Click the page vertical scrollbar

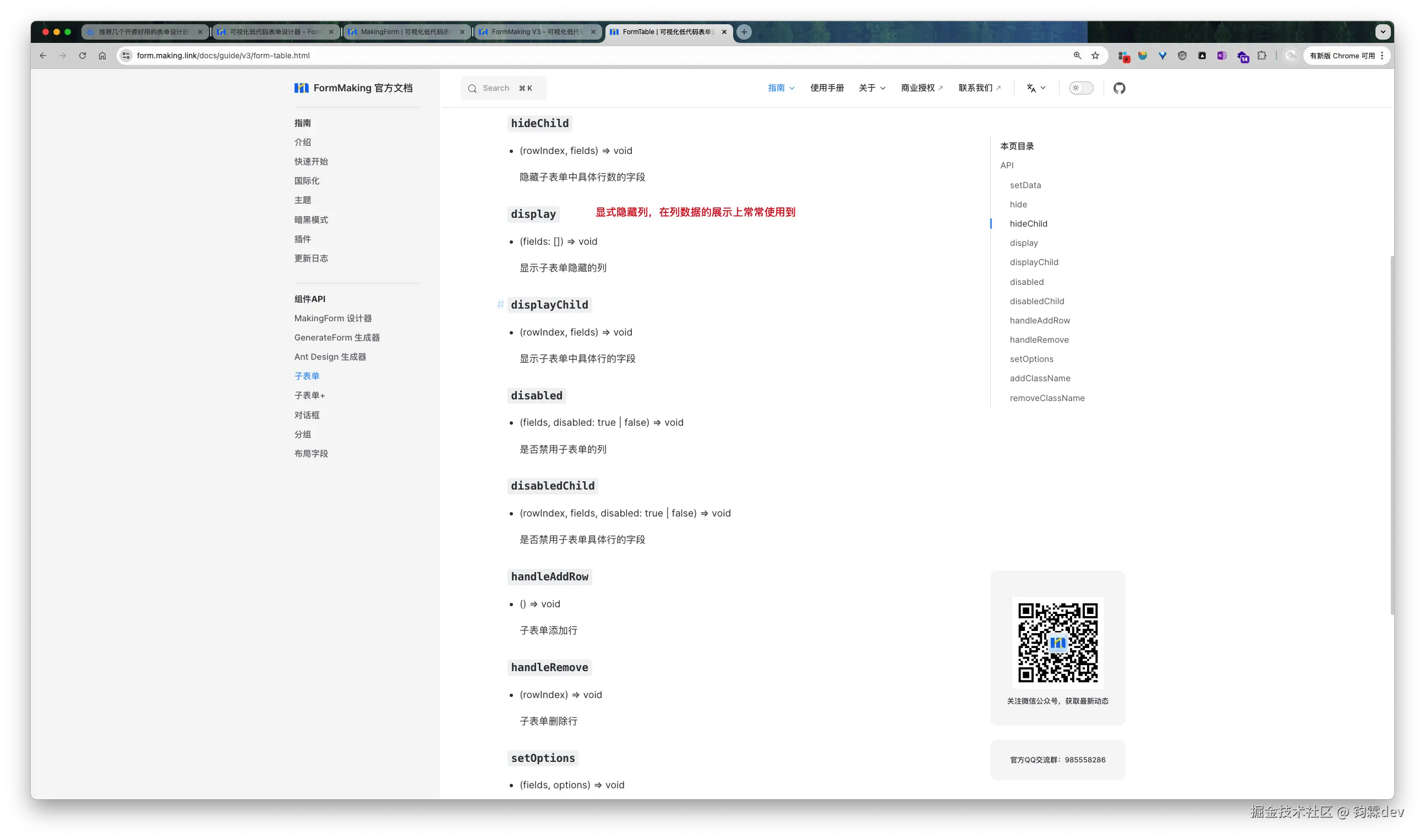1391,436
